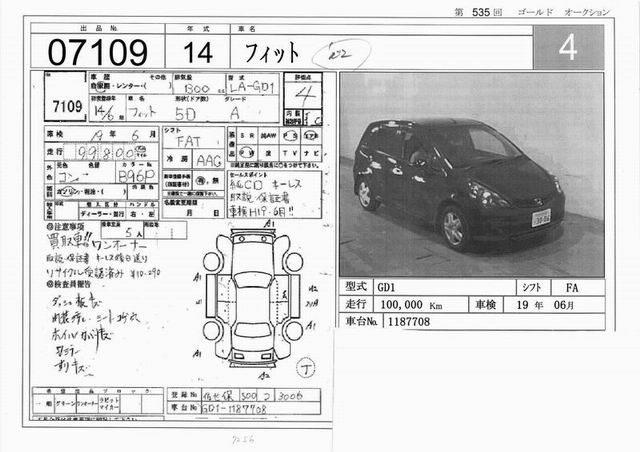Click the handwritten sales note "車検H19.6月!!"
Image resolution: width=640 pixels, height=452 pixels.
click(261, 212)
